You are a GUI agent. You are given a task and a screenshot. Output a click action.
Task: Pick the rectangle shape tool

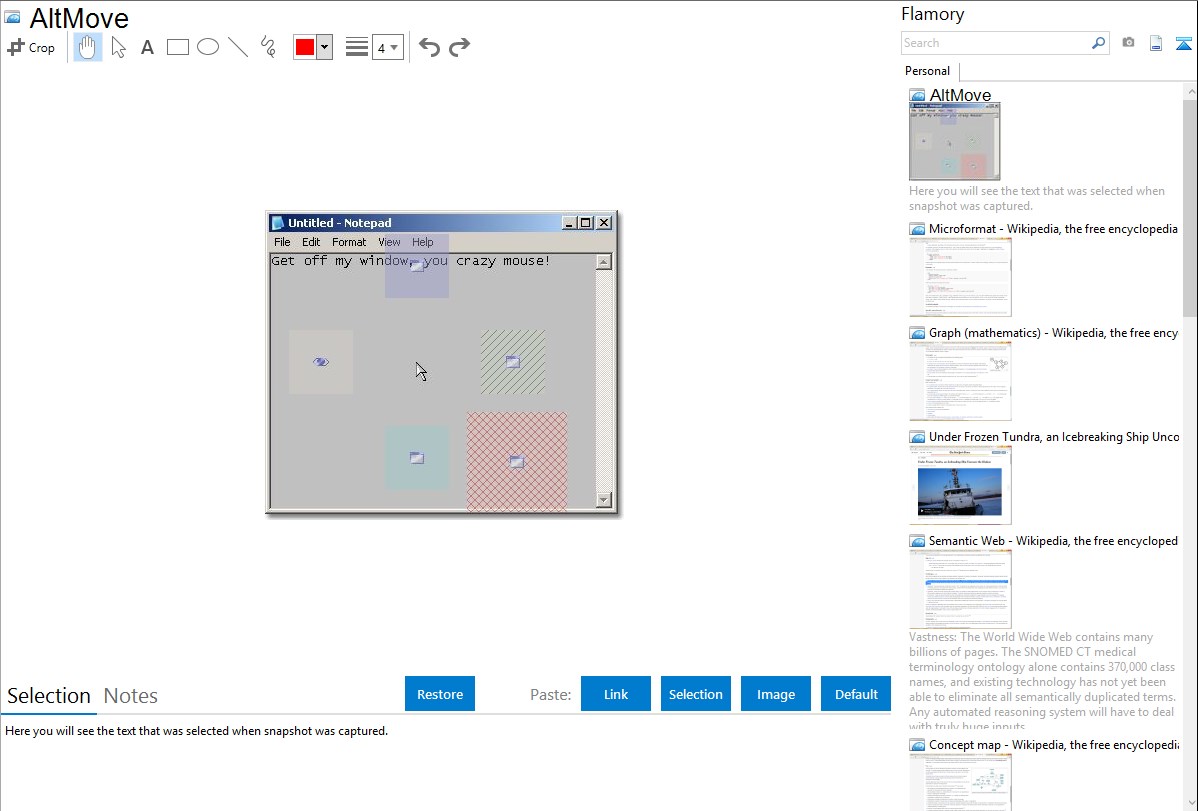pos(177,47)
